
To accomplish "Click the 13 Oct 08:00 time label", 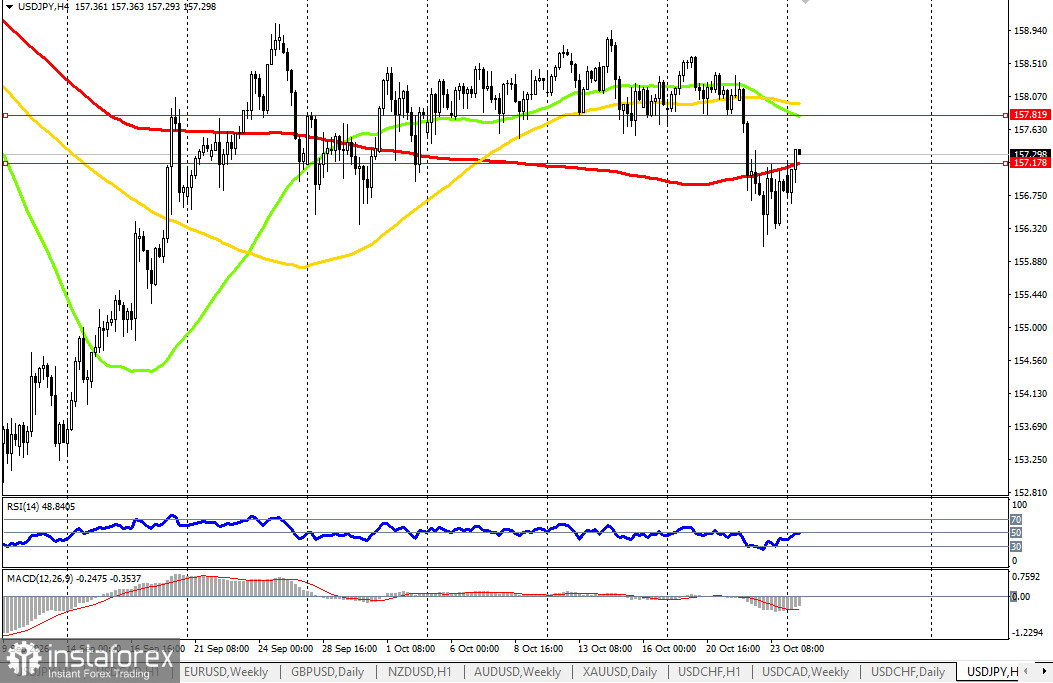I will coord(604,649).
